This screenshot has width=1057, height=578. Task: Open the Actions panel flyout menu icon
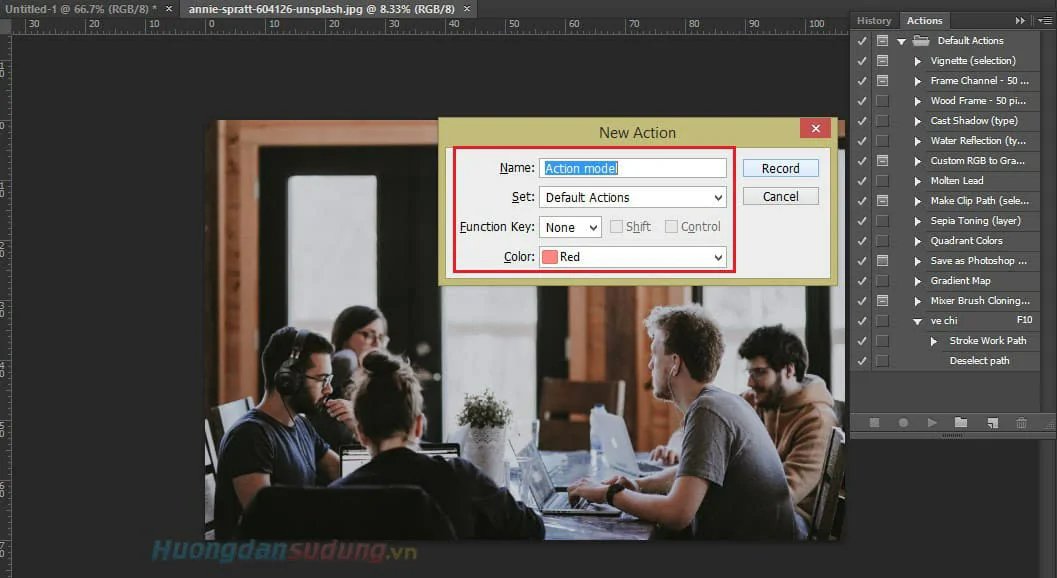click(x=1046, y=20)
